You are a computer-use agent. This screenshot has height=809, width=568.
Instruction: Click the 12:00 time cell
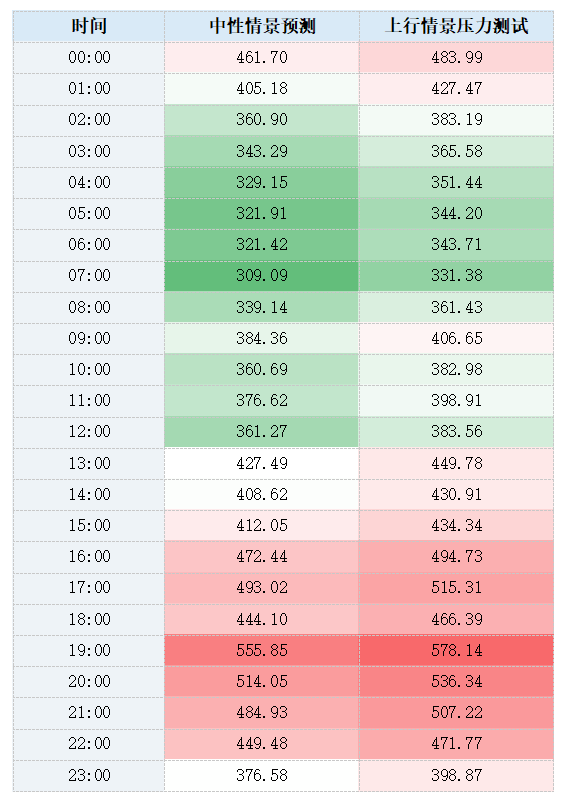tap(89, 431)
